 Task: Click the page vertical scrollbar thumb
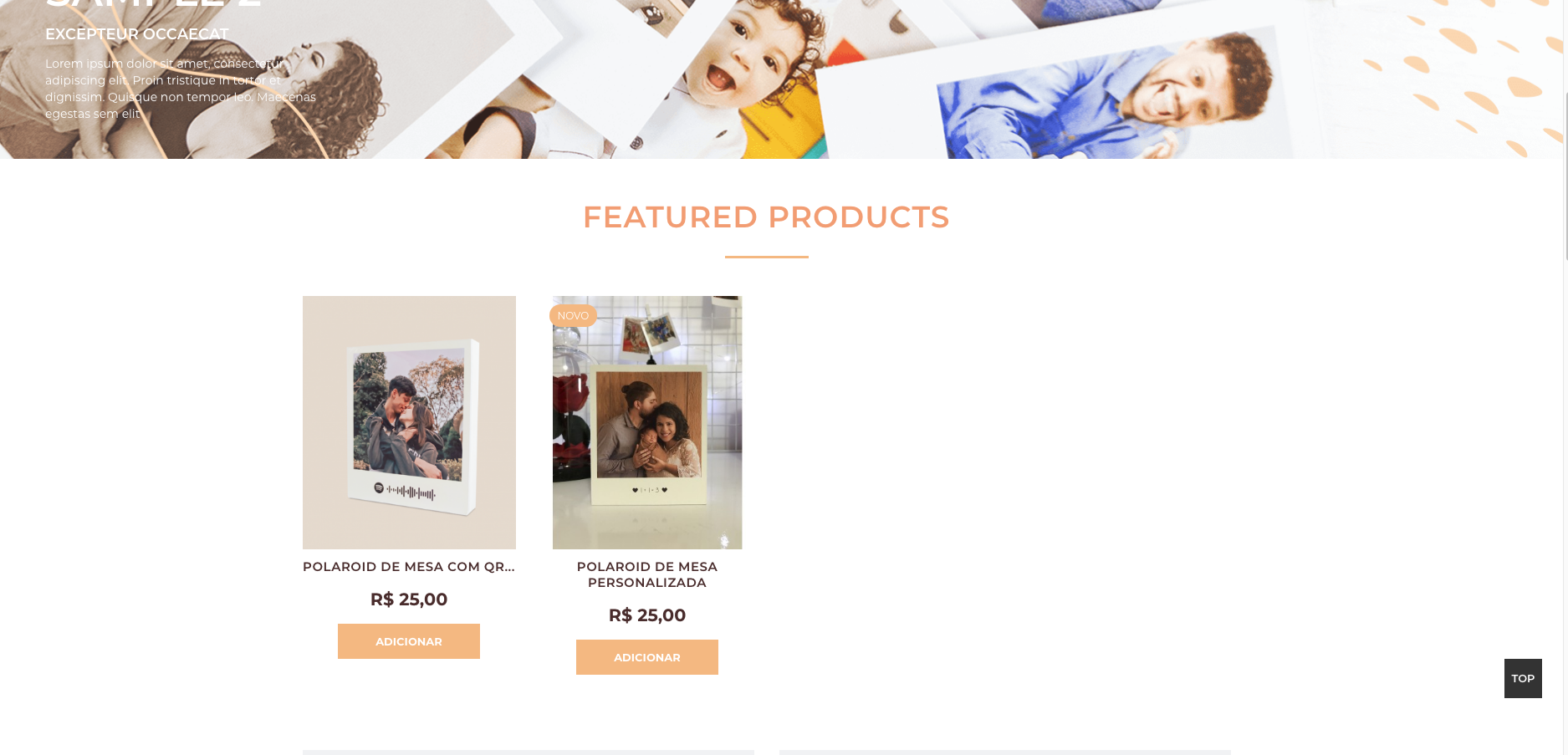[x=1565, y=176]
